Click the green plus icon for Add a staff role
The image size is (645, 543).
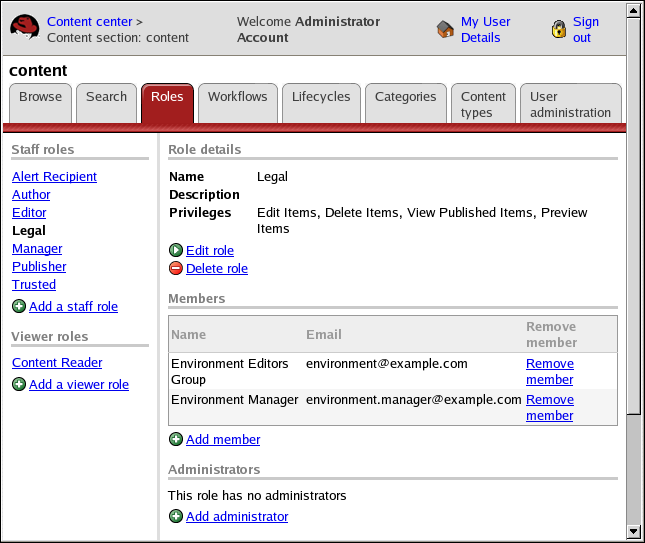click(19, 307)
